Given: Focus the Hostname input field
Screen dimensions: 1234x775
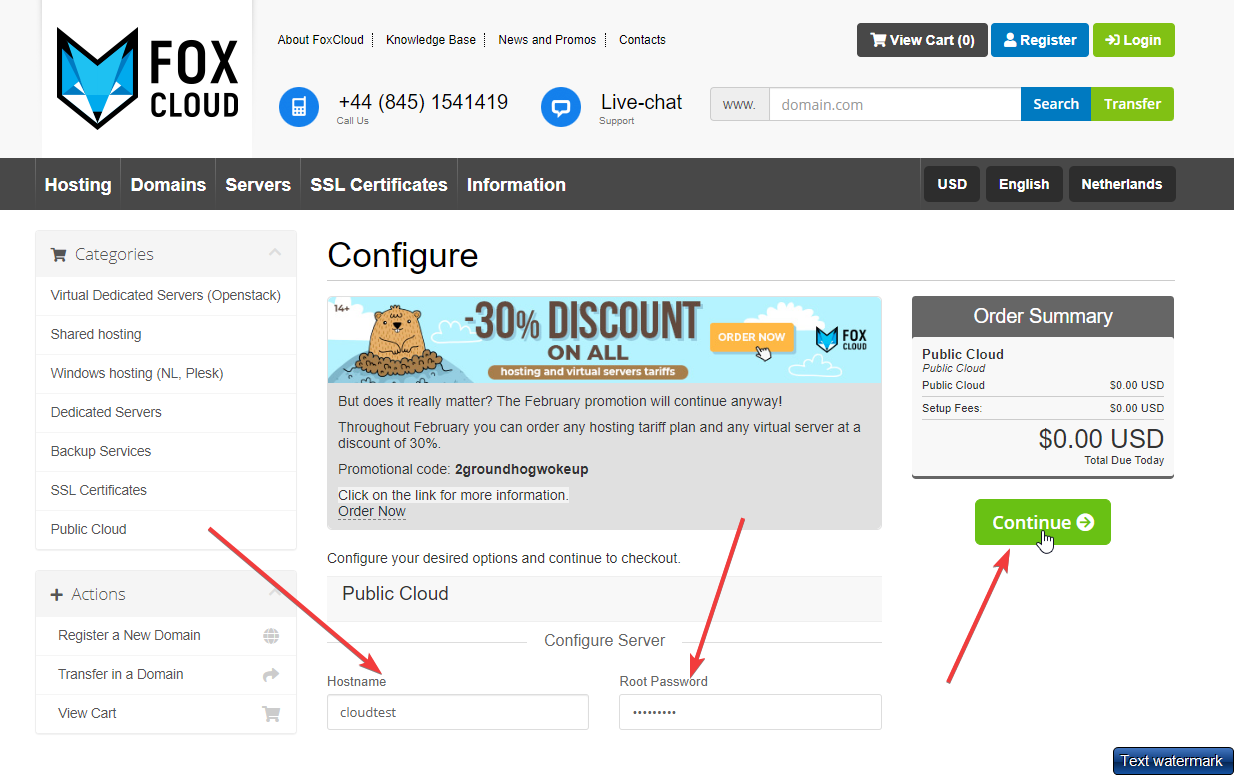Looking at the screenshot, I should (x=457, y=712).
